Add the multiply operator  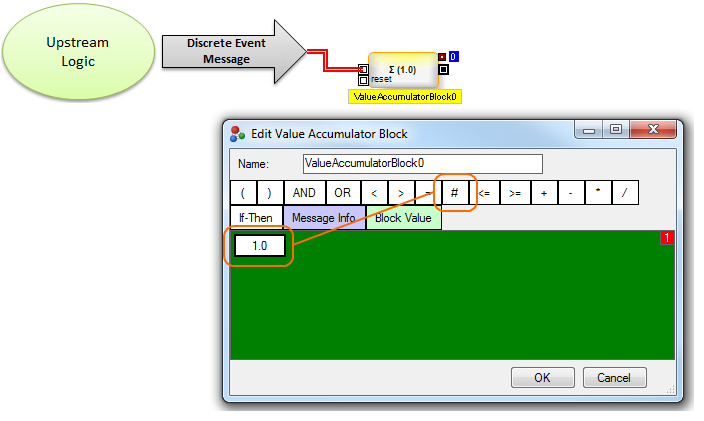598,193
